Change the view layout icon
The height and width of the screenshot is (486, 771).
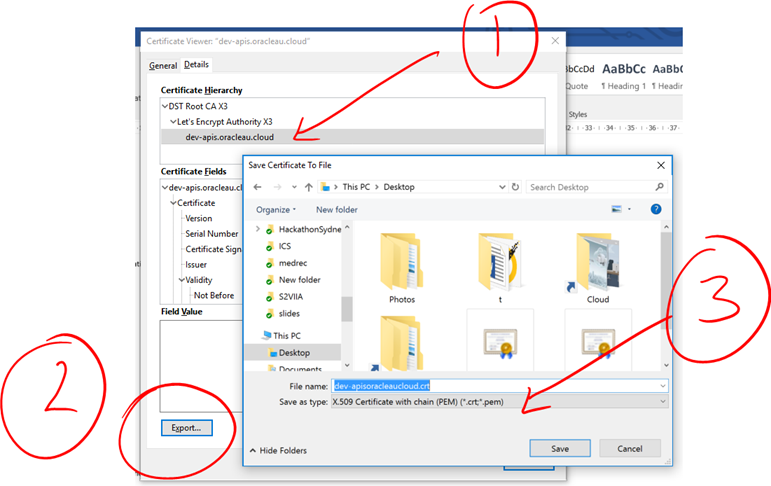618,210
